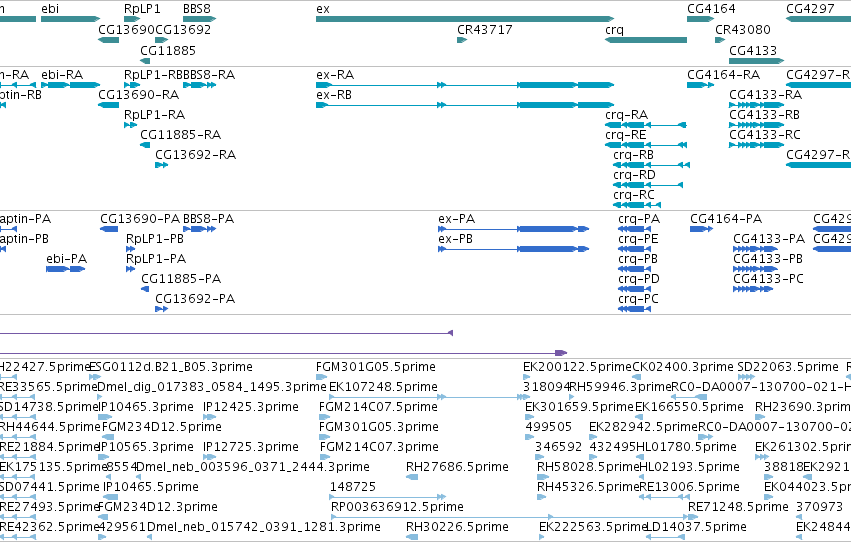Viewport: 851px width, 542px height.
Task: Select the ebi-PA protein label
Action: pos(66,259)
